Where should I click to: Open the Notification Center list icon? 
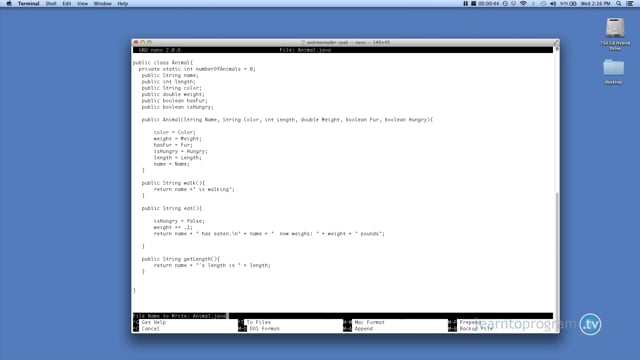(x=630, y=4)
